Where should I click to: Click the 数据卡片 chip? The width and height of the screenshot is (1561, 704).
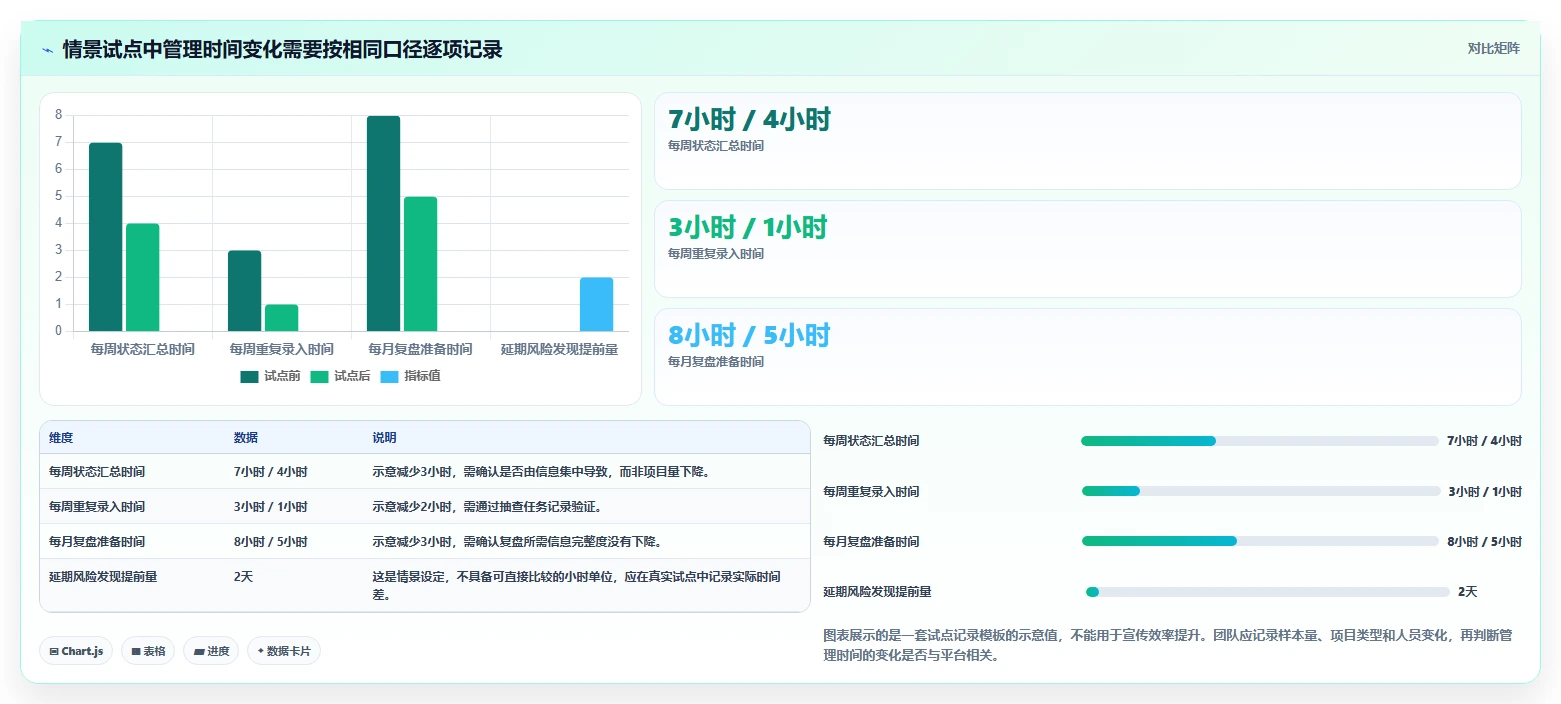(x=284, y=651)
